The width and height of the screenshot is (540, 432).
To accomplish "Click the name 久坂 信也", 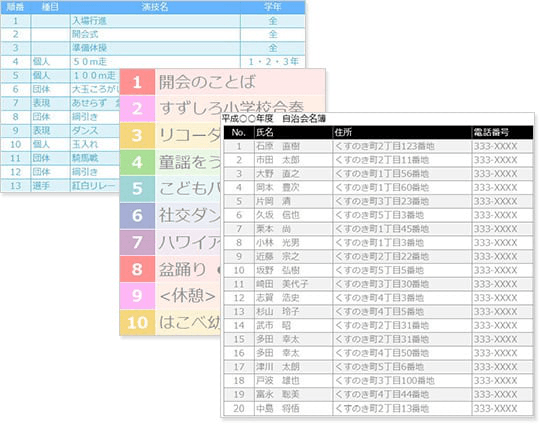I will (278, 215).
